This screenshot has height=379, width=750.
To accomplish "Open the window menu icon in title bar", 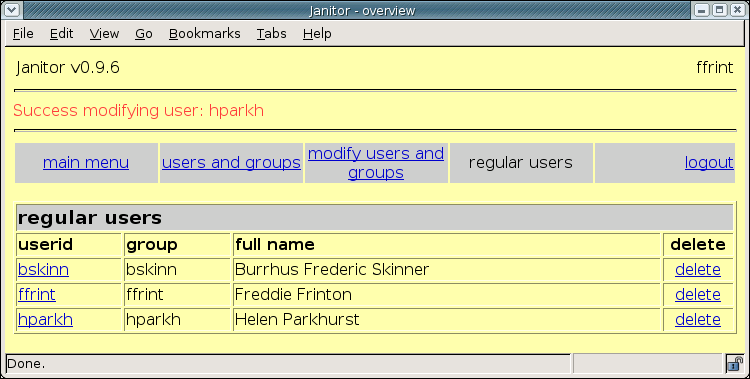I will coord(12,10).
